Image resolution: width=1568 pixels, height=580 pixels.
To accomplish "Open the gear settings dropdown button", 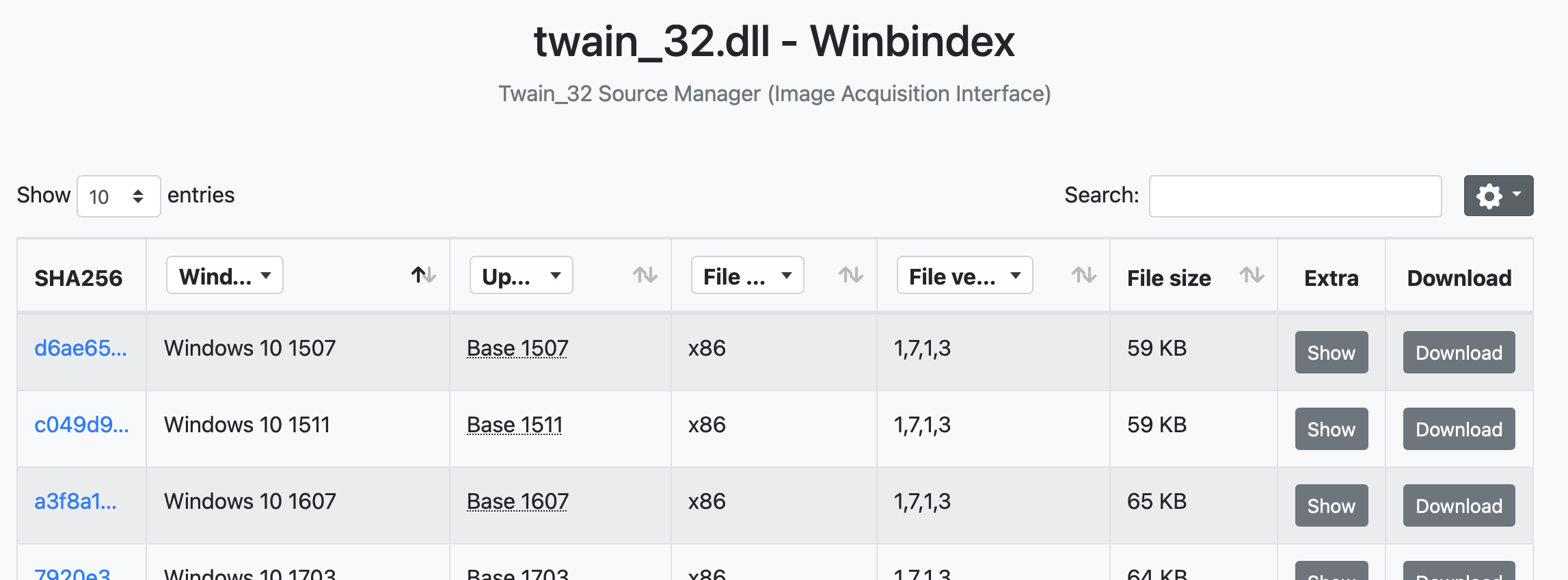I will [1498, 196].
